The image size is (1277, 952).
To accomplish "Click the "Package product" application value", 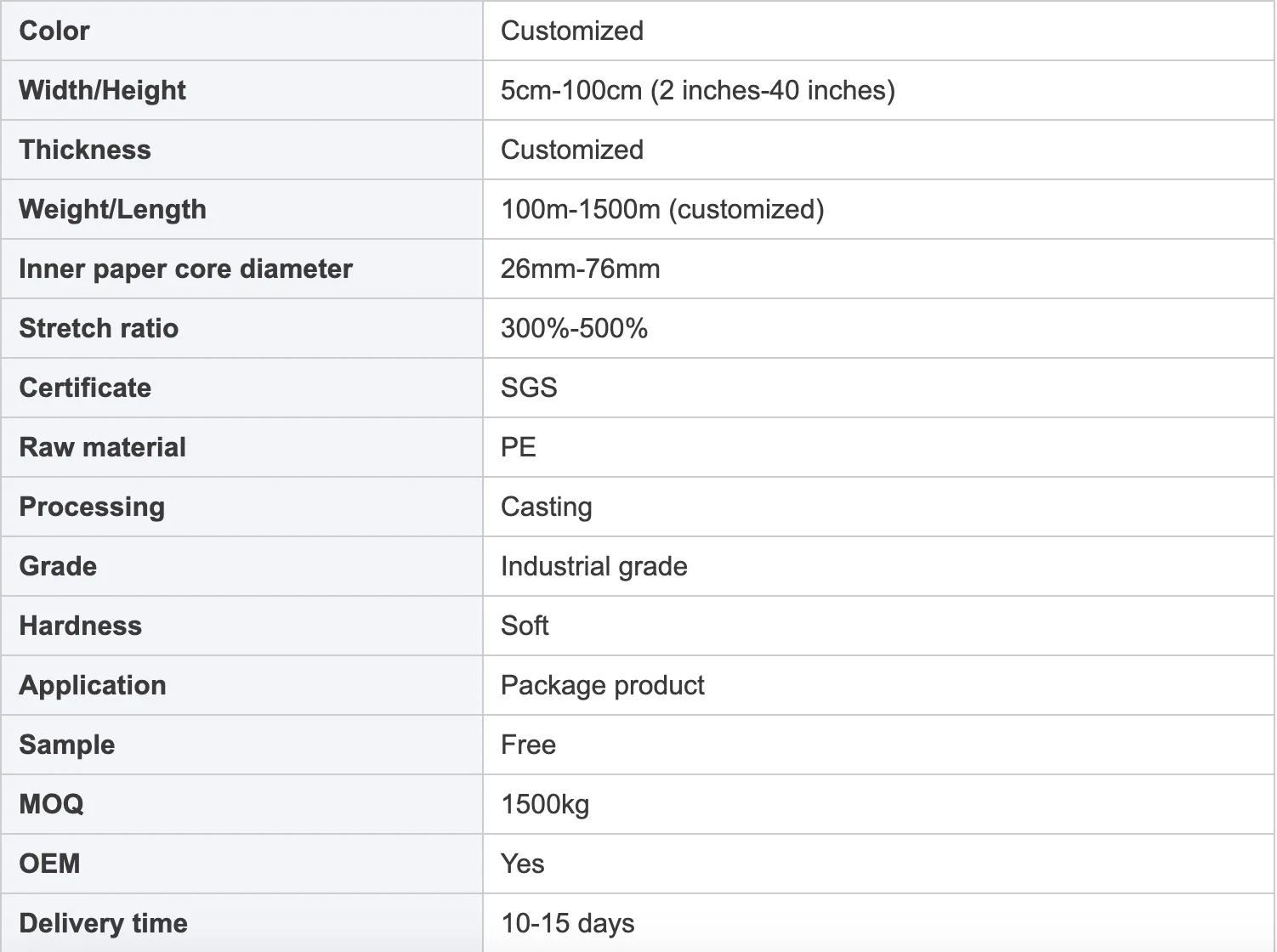I will tap(602, 685).
